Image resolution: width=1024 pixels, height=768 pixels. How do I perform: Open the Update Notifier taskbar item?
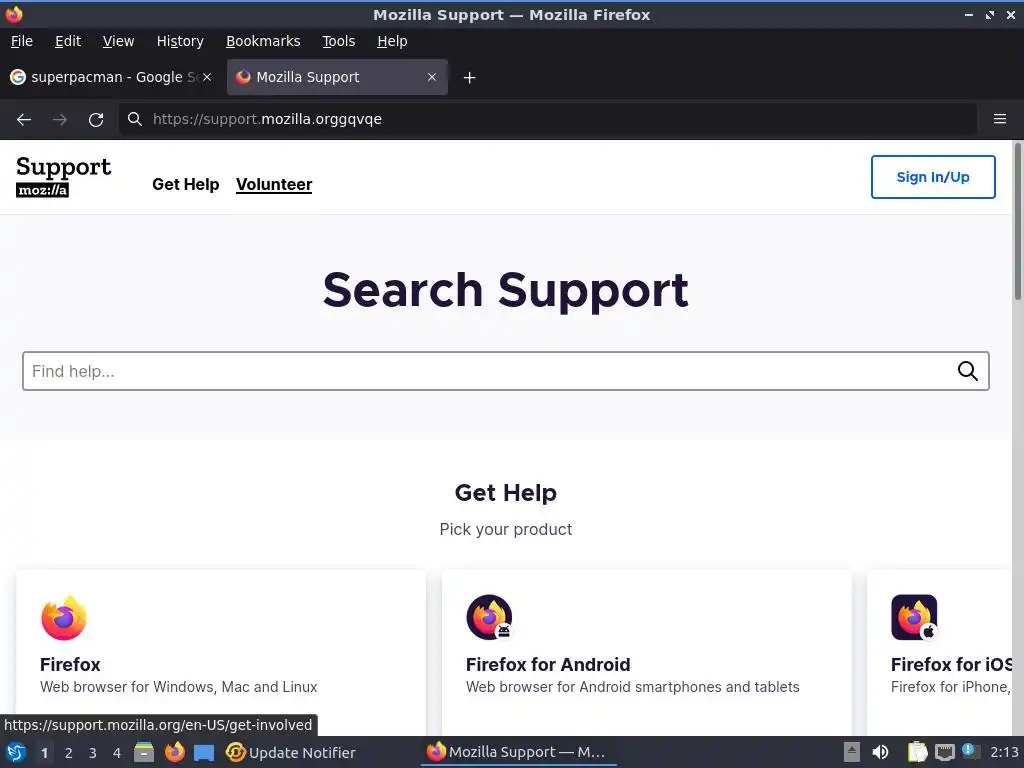291,752
